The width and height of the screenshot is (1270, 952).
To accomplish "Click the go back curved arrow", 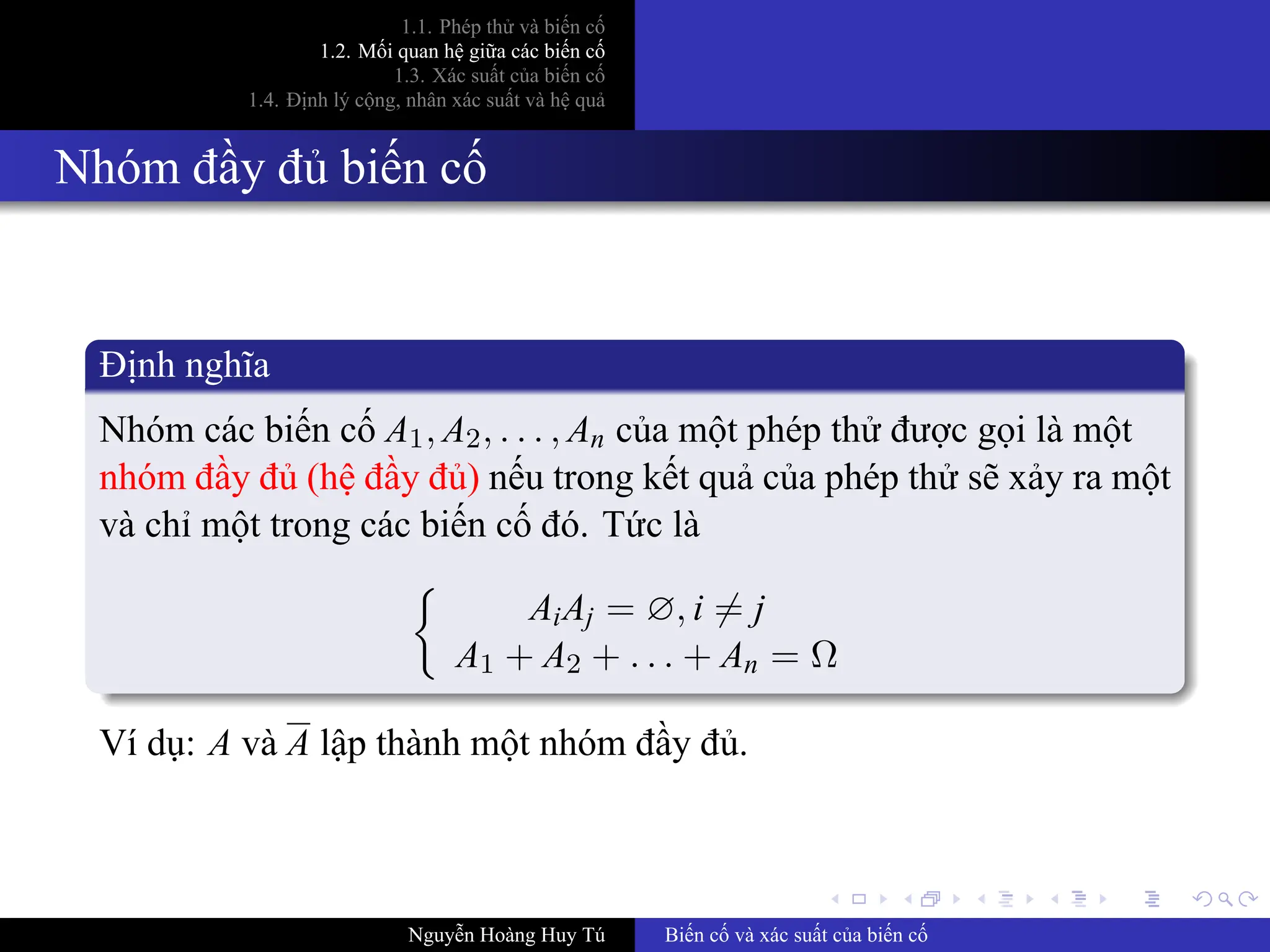I will (1202, 899).
